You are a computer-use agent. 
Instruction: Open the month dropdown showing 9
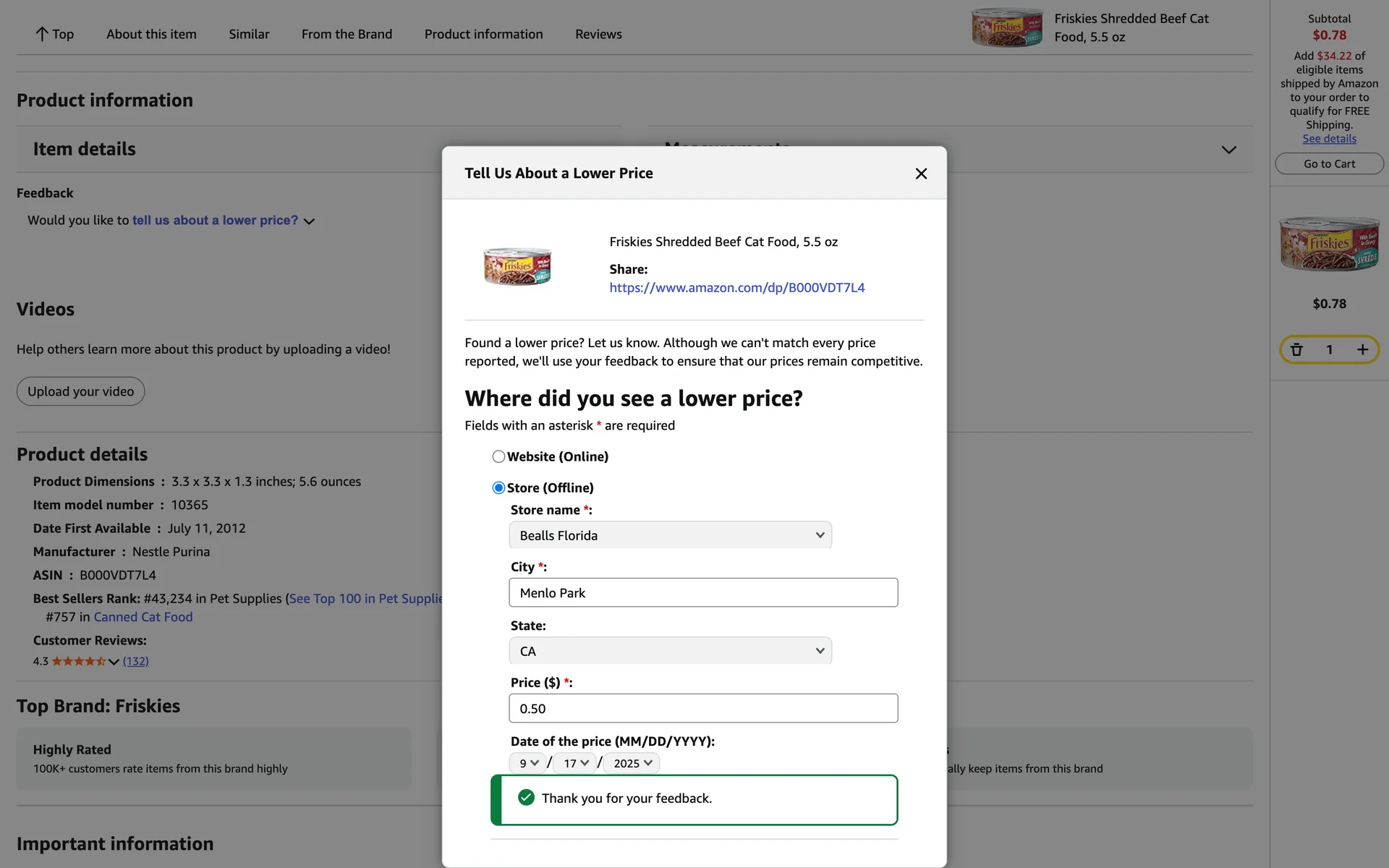(x=528, y=763)
